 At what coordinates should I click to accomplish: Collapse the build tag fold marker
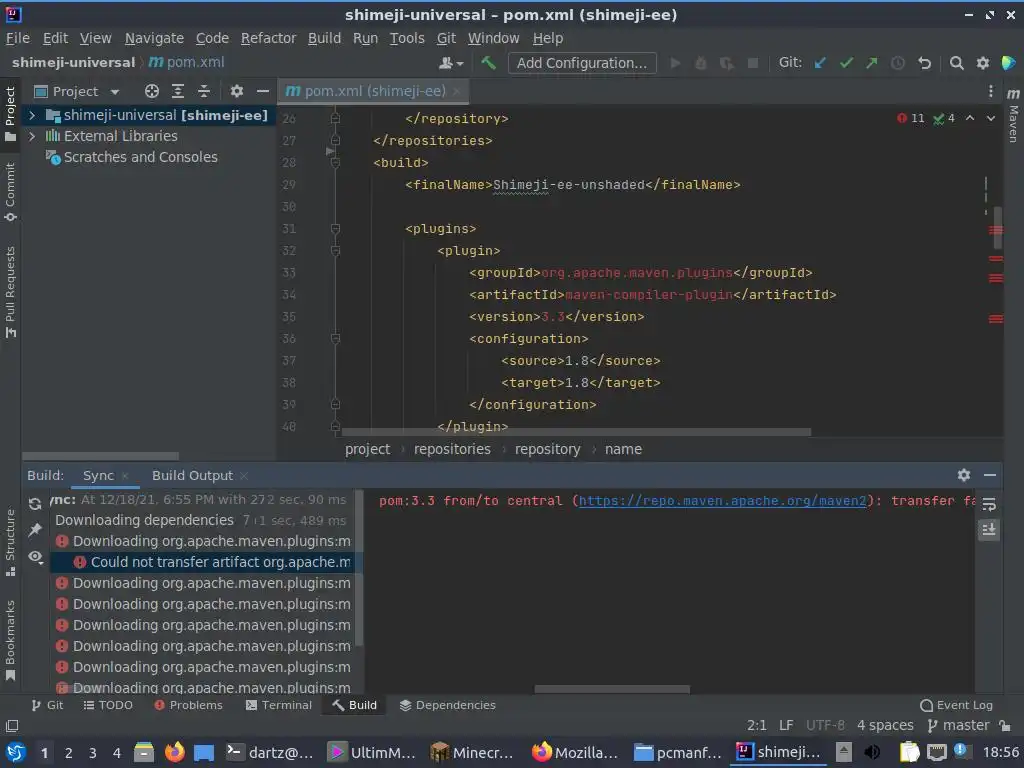335,163
